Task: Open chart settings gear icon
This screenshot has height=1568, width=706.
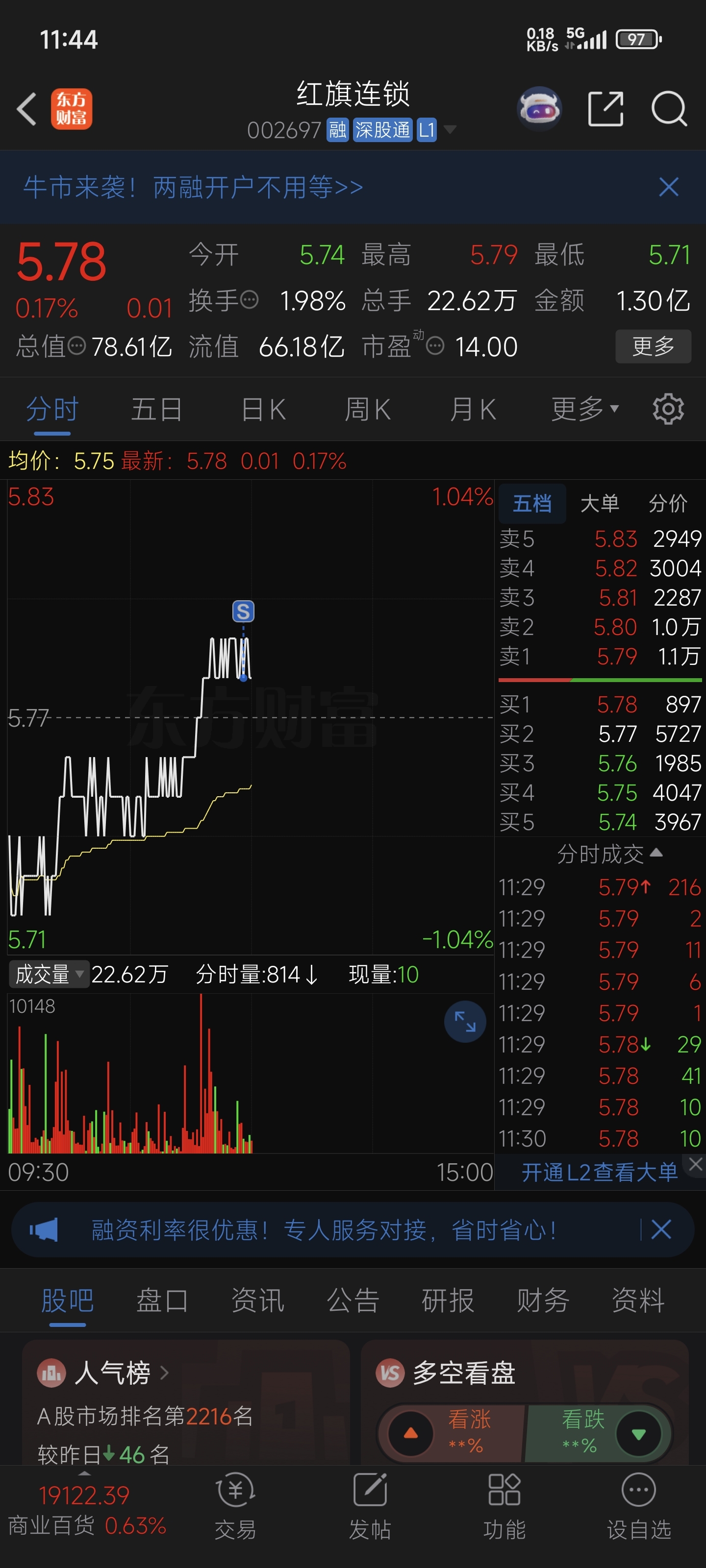Action: click(668, 409)
